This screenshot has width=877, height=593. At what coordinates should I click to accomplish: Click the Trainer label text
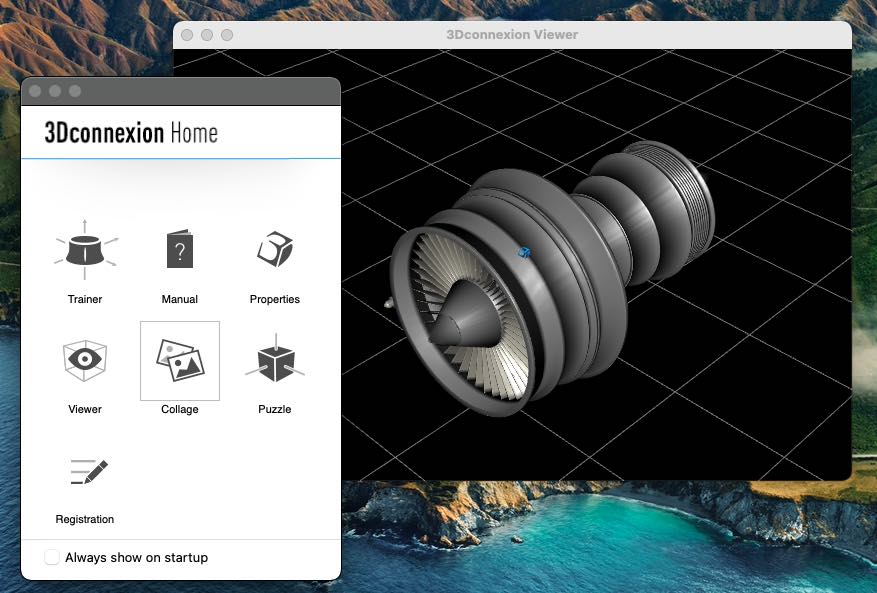(x=85, y=299)
